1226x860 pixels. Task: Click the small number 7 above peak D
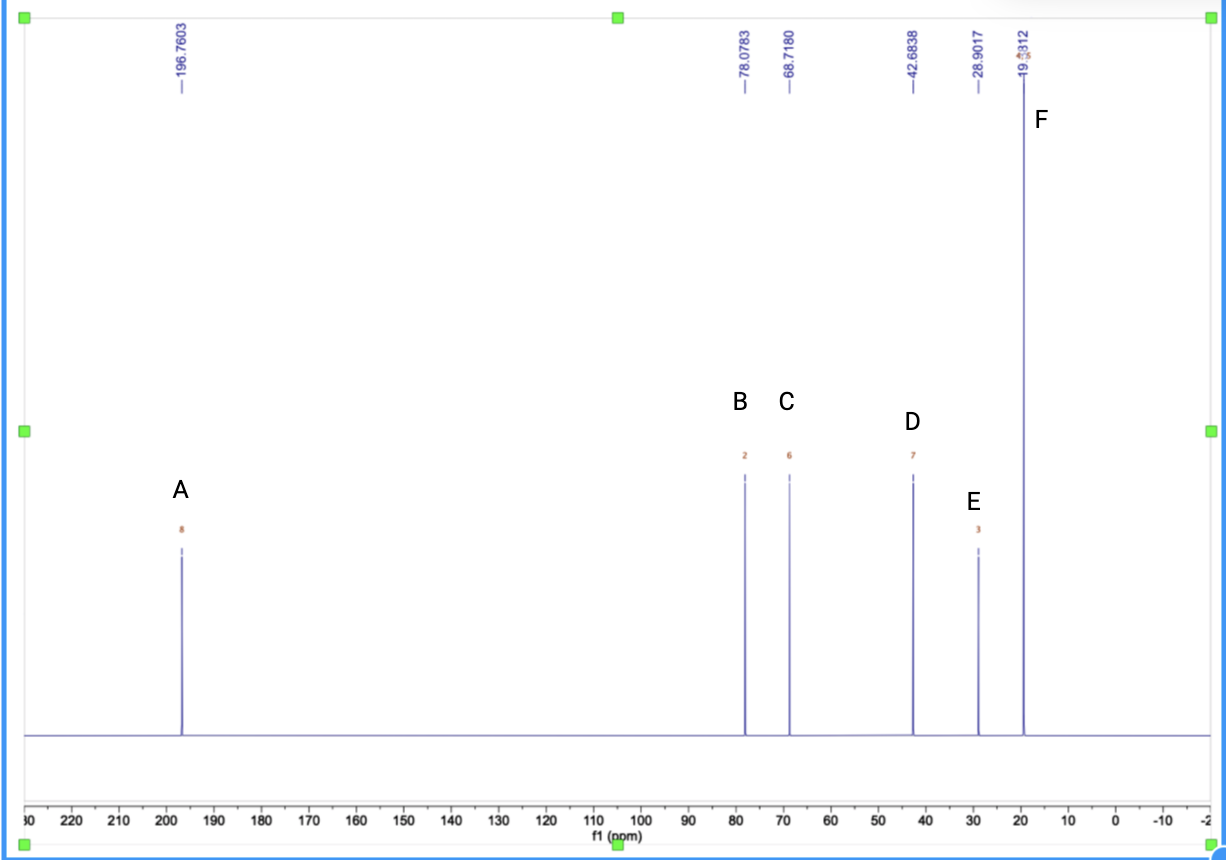[x=913, y=456]
